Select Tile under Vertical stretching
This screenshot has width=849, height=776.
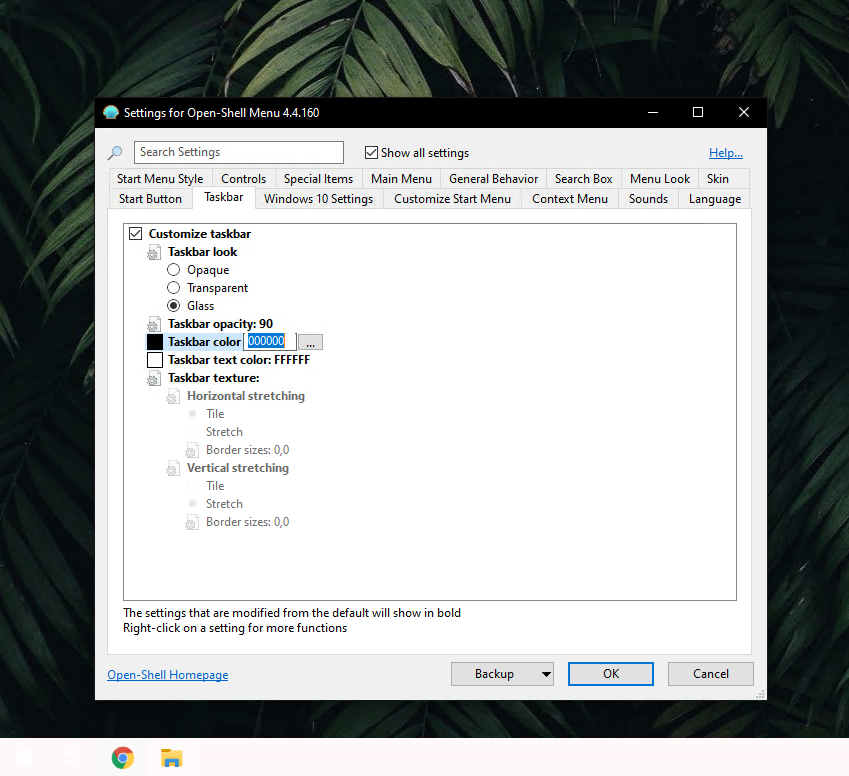point(192,486)
